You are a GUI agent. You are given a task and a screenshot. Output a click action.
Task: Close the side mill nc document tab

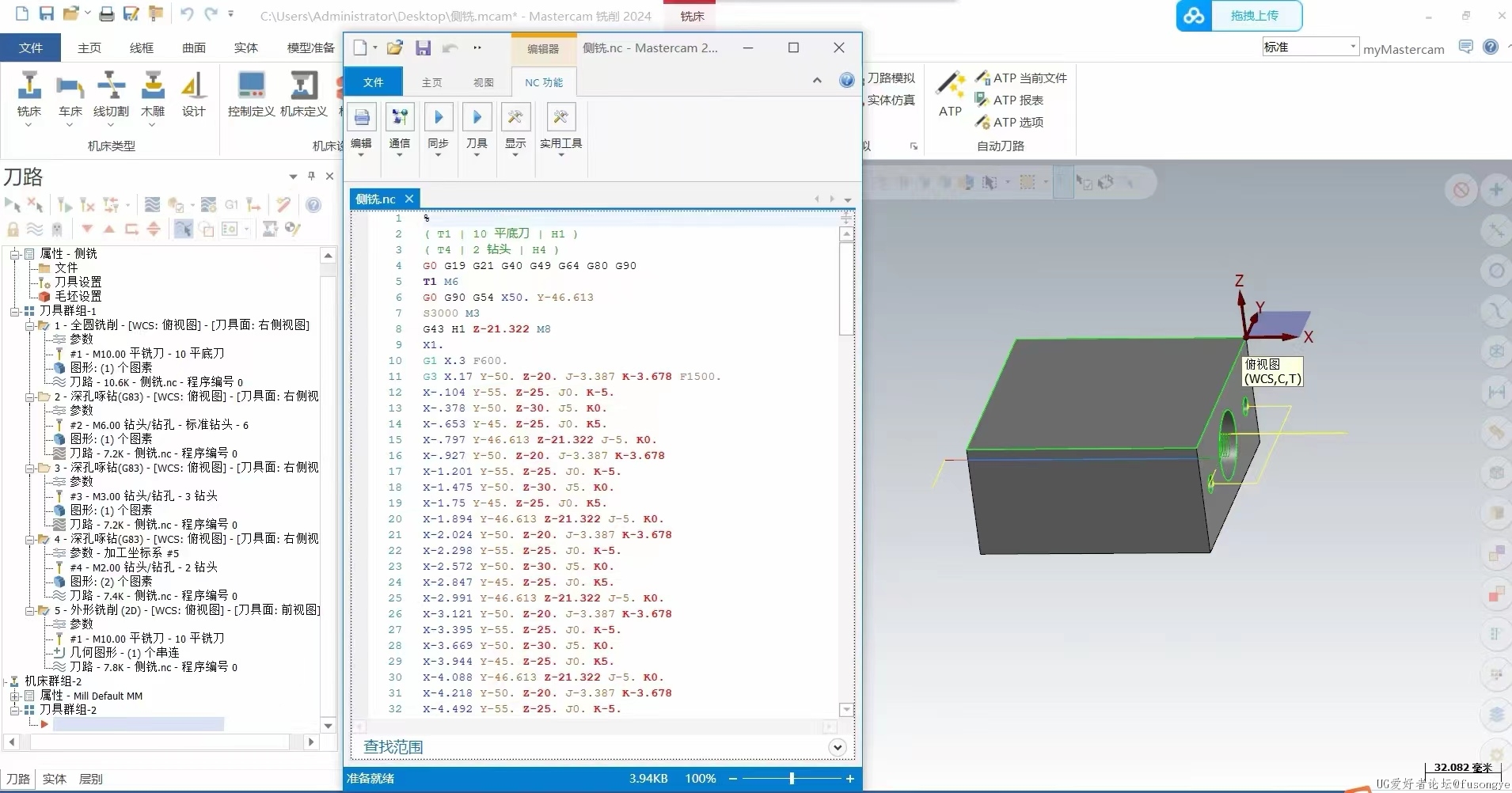tap(409, 199)
